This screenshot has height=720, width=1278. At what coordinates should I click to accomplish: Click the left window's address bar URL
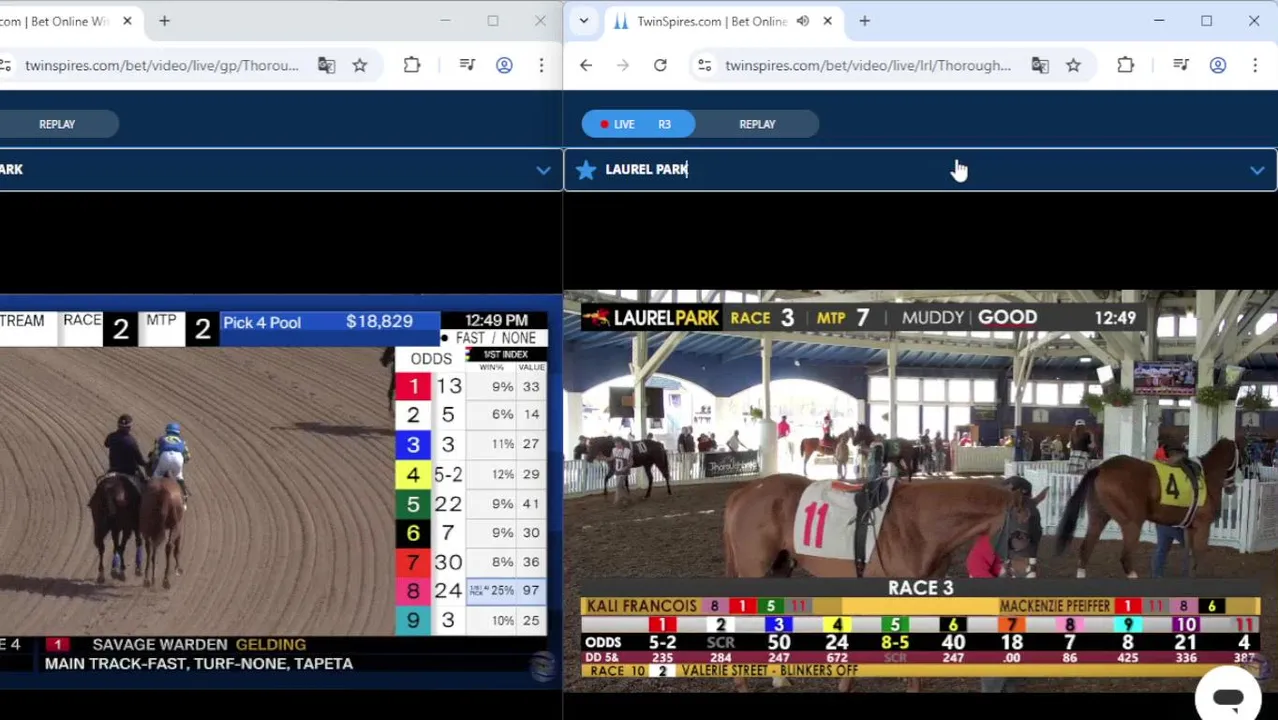(162, 65)
